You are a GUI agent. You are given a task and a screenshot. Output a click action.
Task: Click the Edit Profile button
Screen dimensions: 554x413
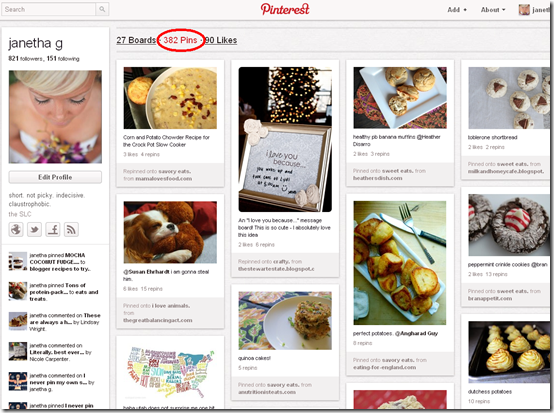click(x=55, y=177)
